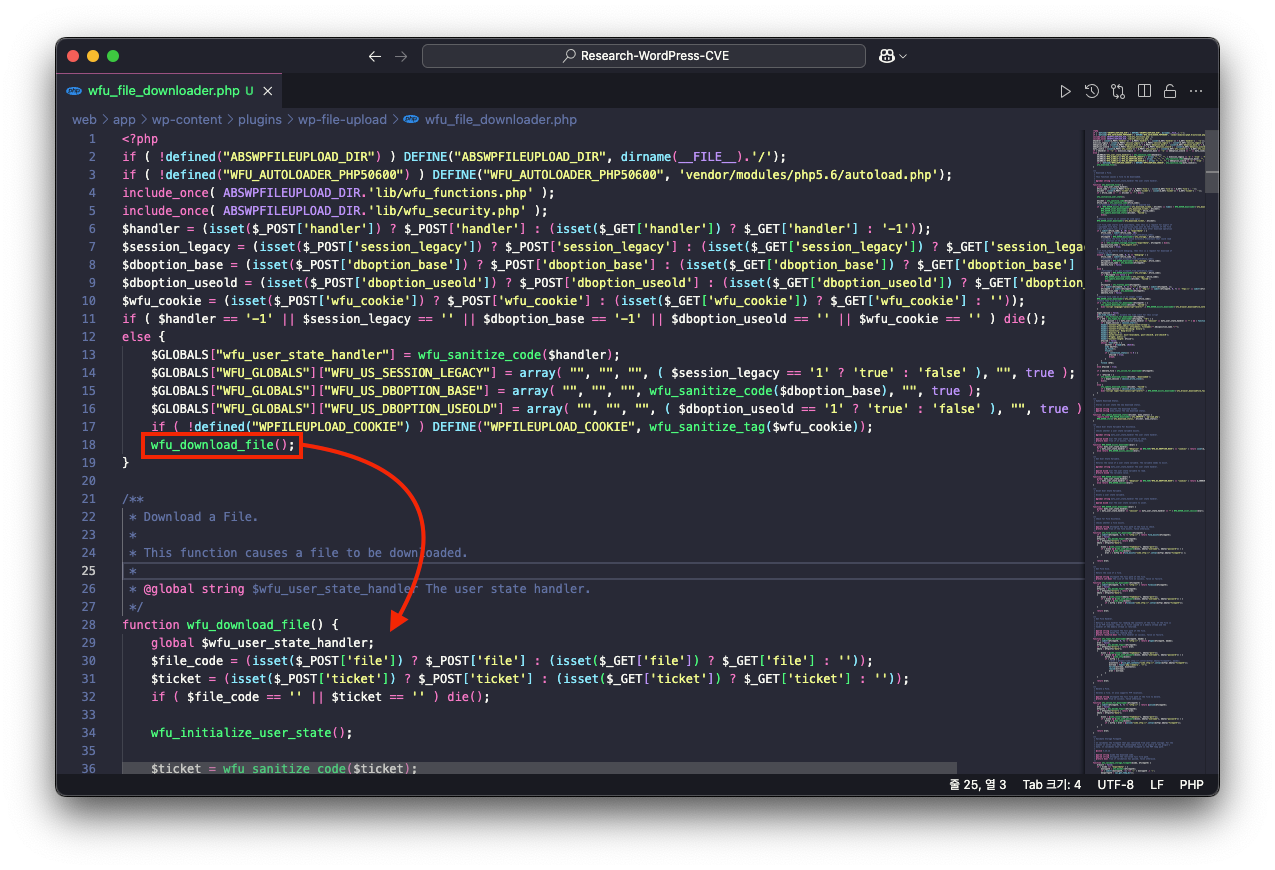Go forward with the right arrow
The image size is (1275, 870).
click(x=401, y=56)
